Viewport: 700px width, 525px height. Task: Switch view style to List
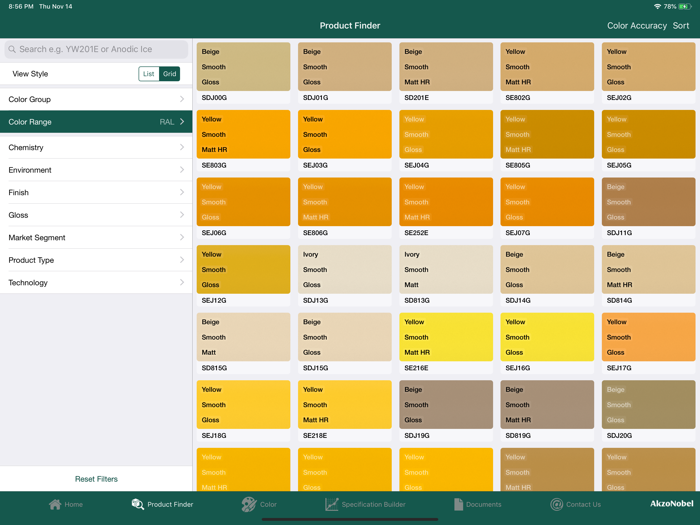149,74
